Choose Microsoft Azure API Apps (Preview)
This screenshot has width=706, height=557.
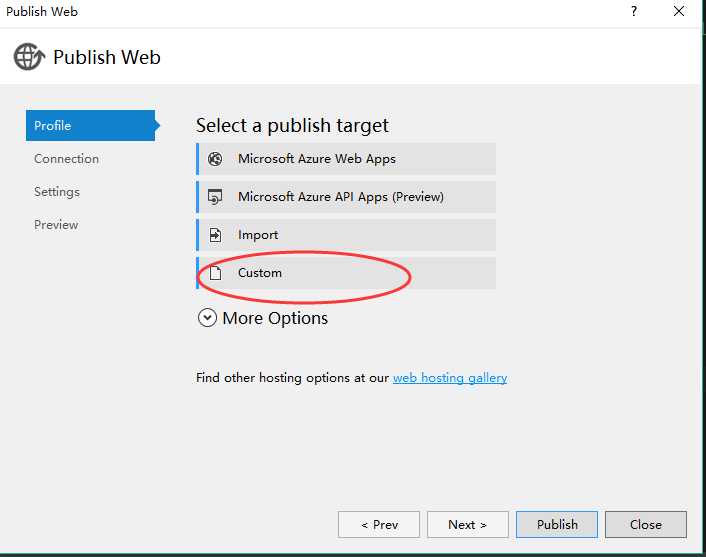346,197
